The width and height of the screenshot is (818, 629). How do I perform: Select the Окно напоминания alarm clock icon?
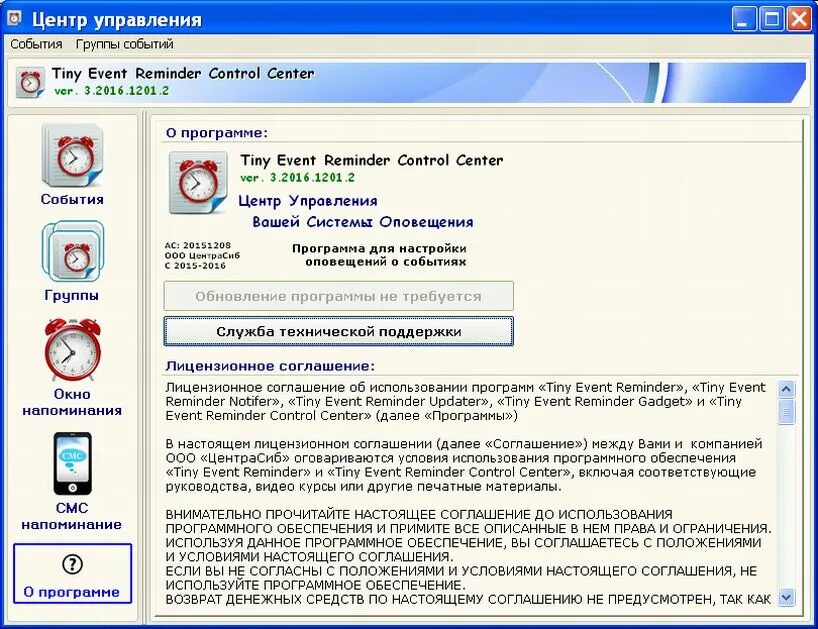click(73, 349)
